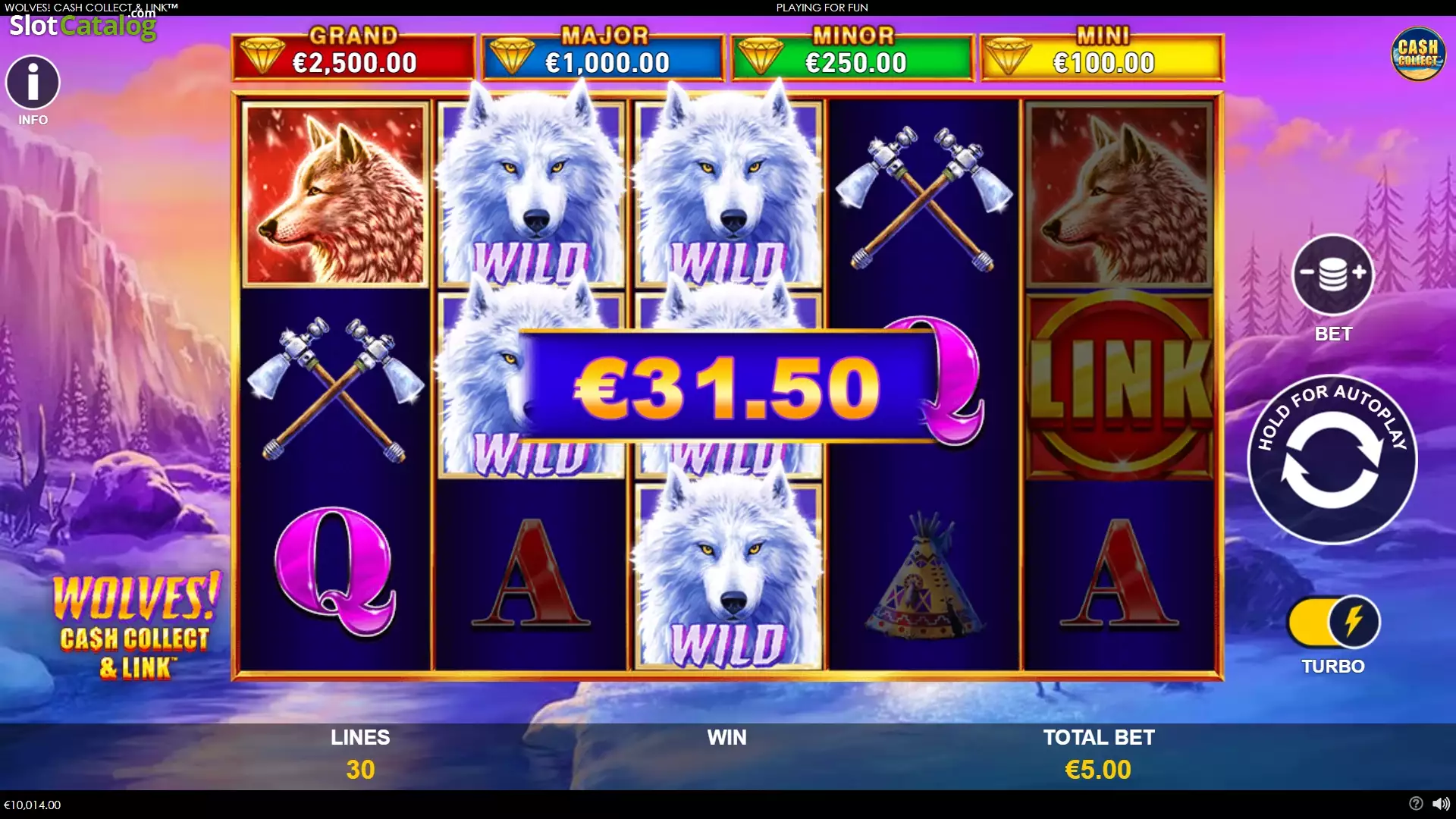Select the MINI jackpot display

click(1102, 56)
